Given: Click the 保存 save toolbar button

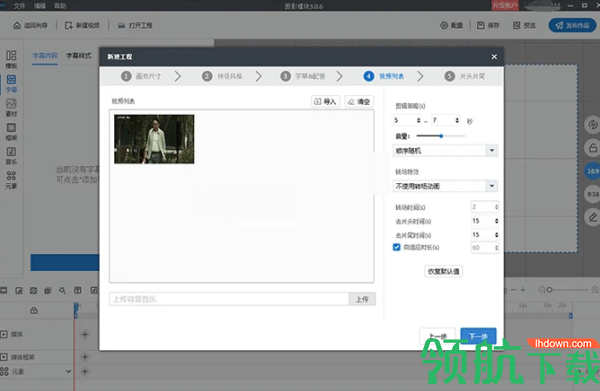Looking at the screenshot, I should pyautogui.click(x=488, y=26).
